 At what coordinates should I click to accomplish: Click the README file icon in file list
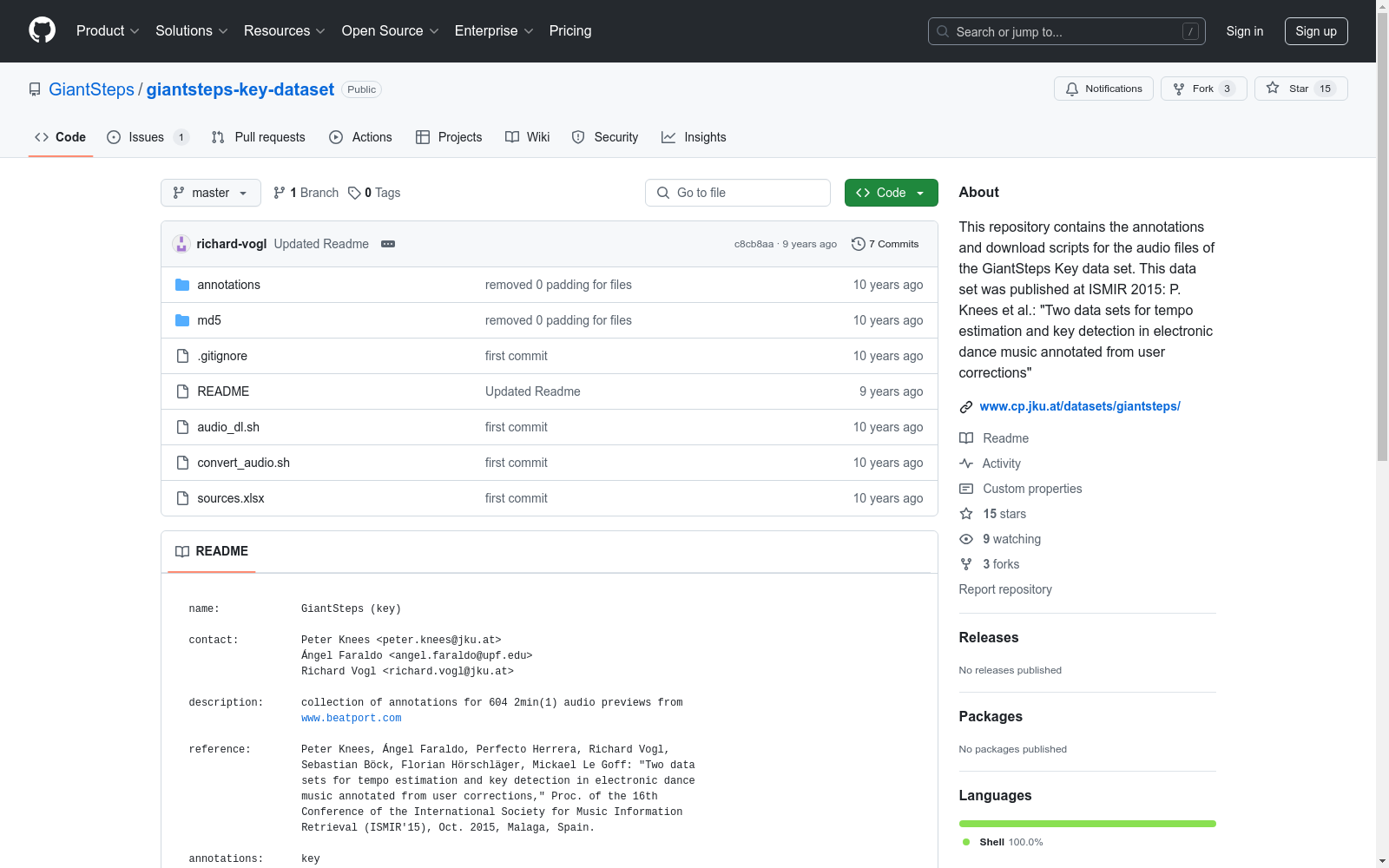coord(182,391)
